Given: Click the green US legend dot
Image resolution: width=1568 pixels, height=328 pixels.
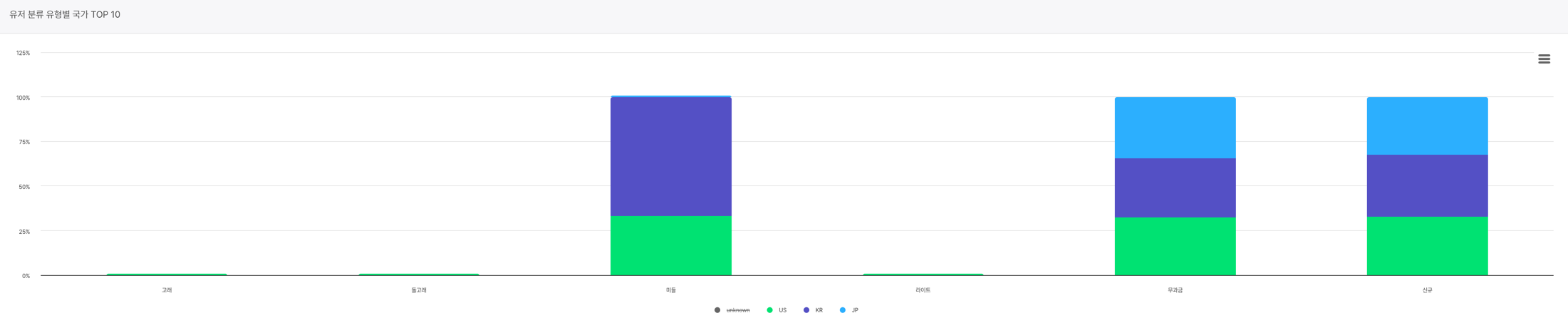Looking at the screenshot, I should coord(769,310).
